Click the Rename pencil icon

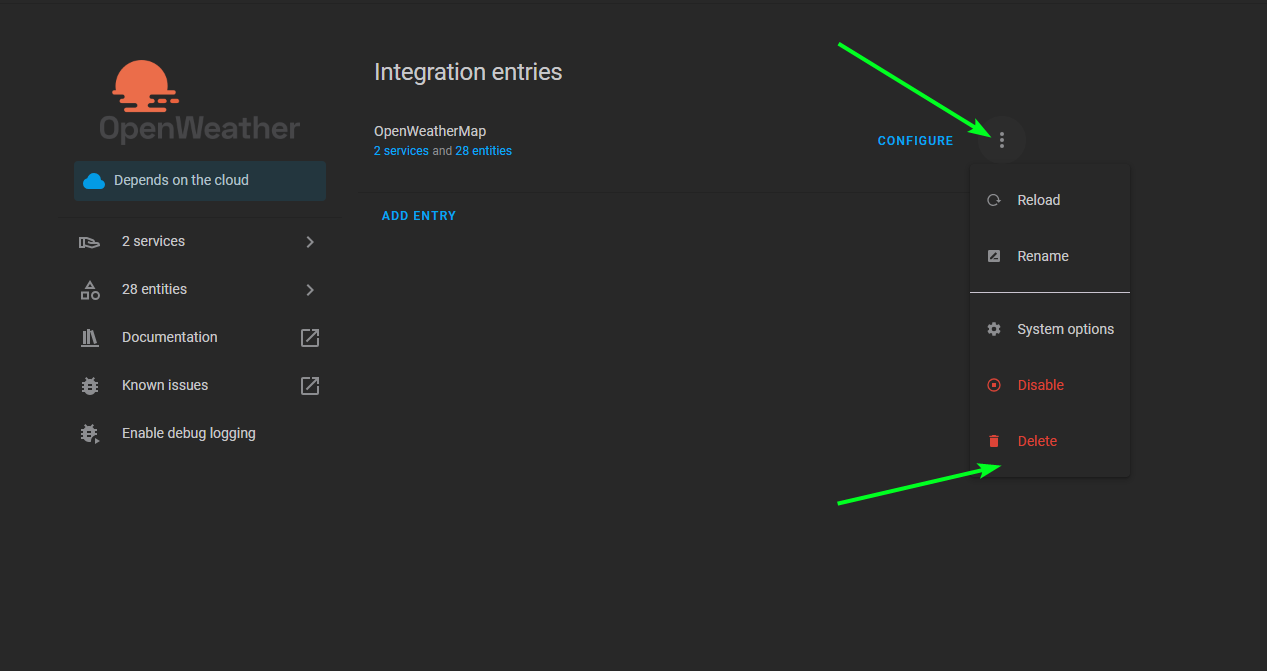tap(993, 256)
